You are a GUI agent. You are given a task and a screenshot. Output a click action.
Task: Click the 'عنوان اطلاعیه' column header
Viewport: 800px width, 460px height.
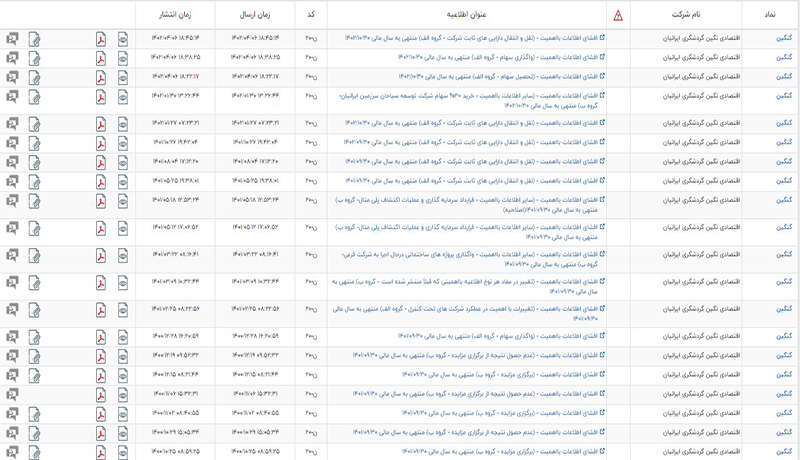pos(466,15)
